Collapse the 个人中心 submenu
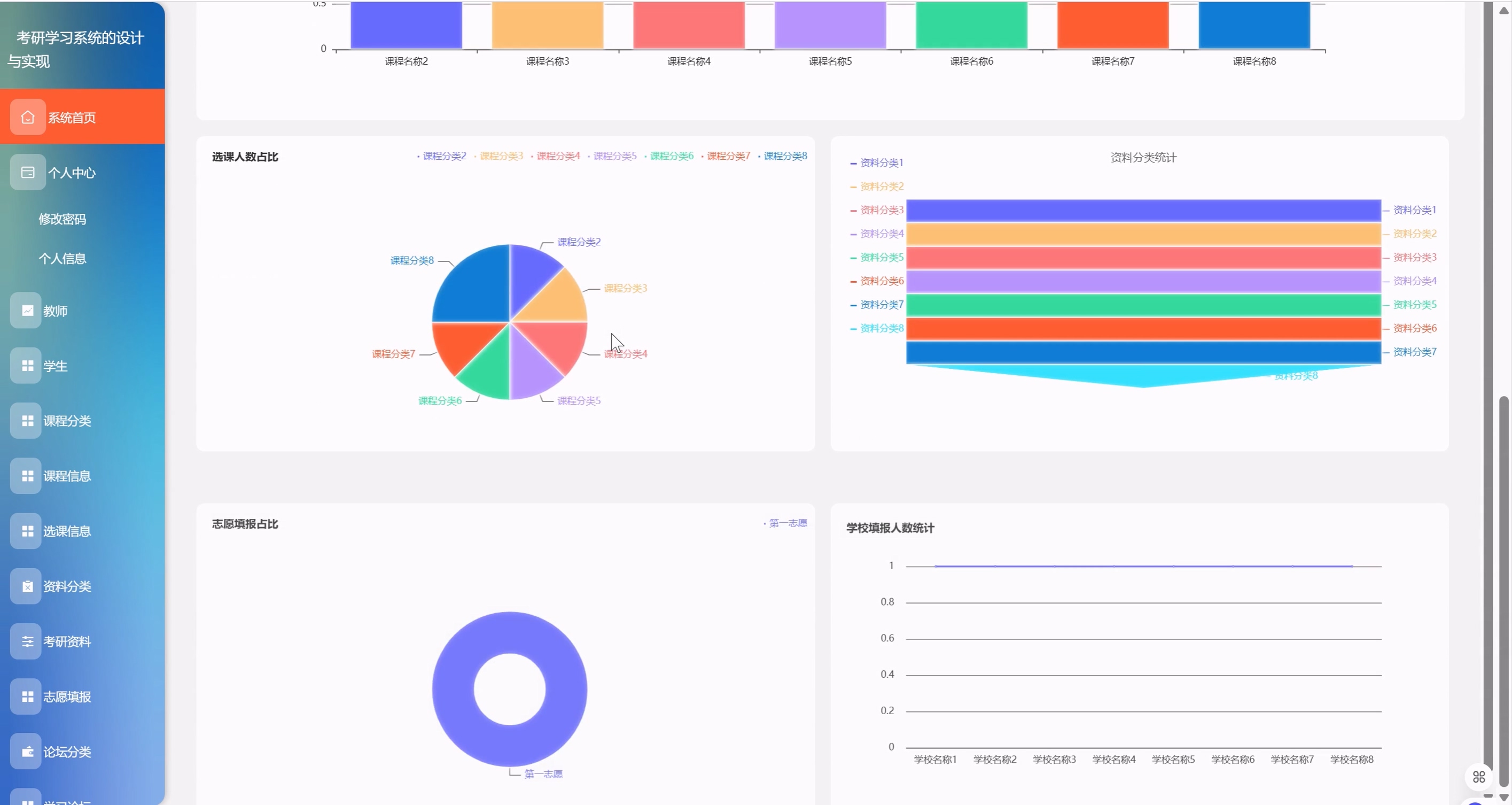The width and height of the screenshot is (1512, 805). pyautogui.click(x=72, y=173)
